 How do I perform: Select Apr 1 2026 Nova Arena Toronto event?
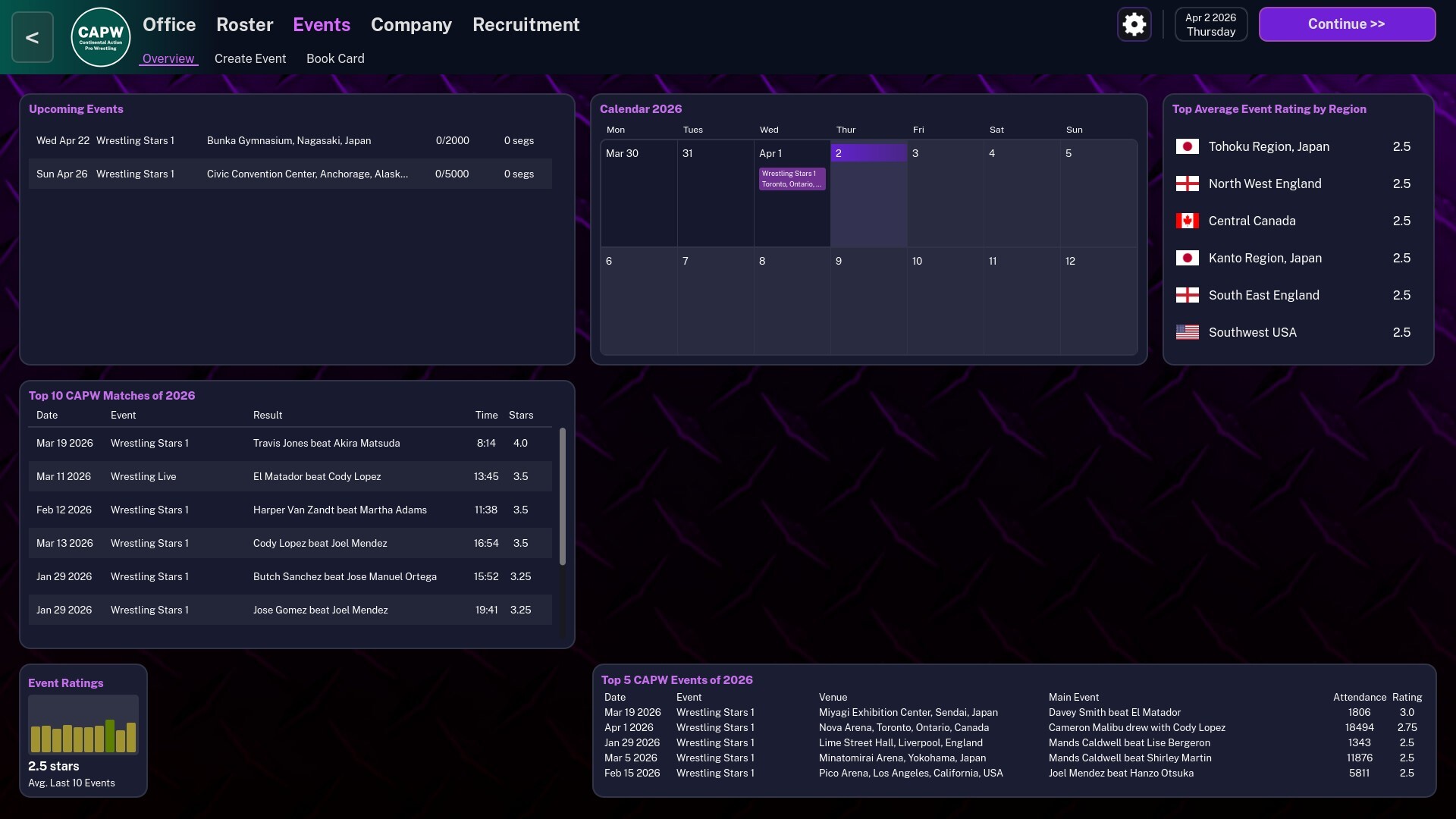(1013, 727)
